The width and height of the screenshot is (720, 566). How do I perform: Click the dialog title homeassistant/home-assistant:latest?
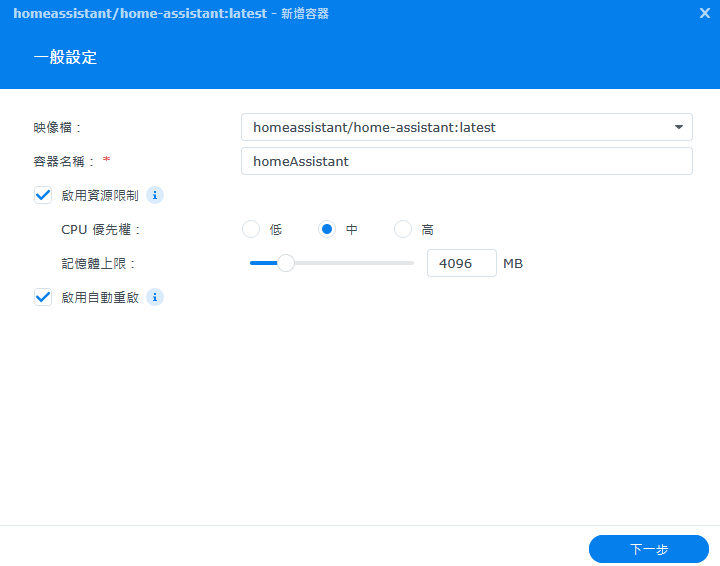pos(140,14)
